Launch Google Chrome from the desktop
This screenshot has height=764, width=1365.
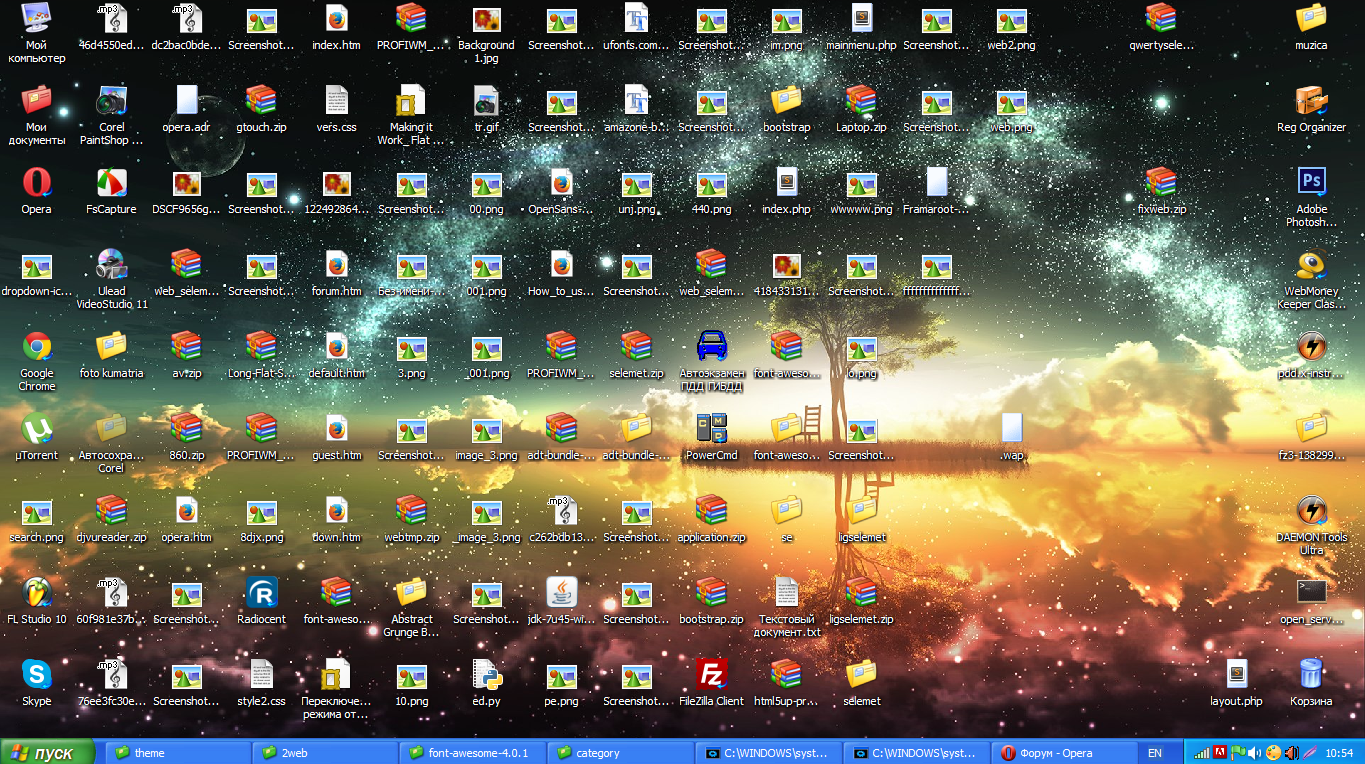pyautogui.click(x=37, y=348)
